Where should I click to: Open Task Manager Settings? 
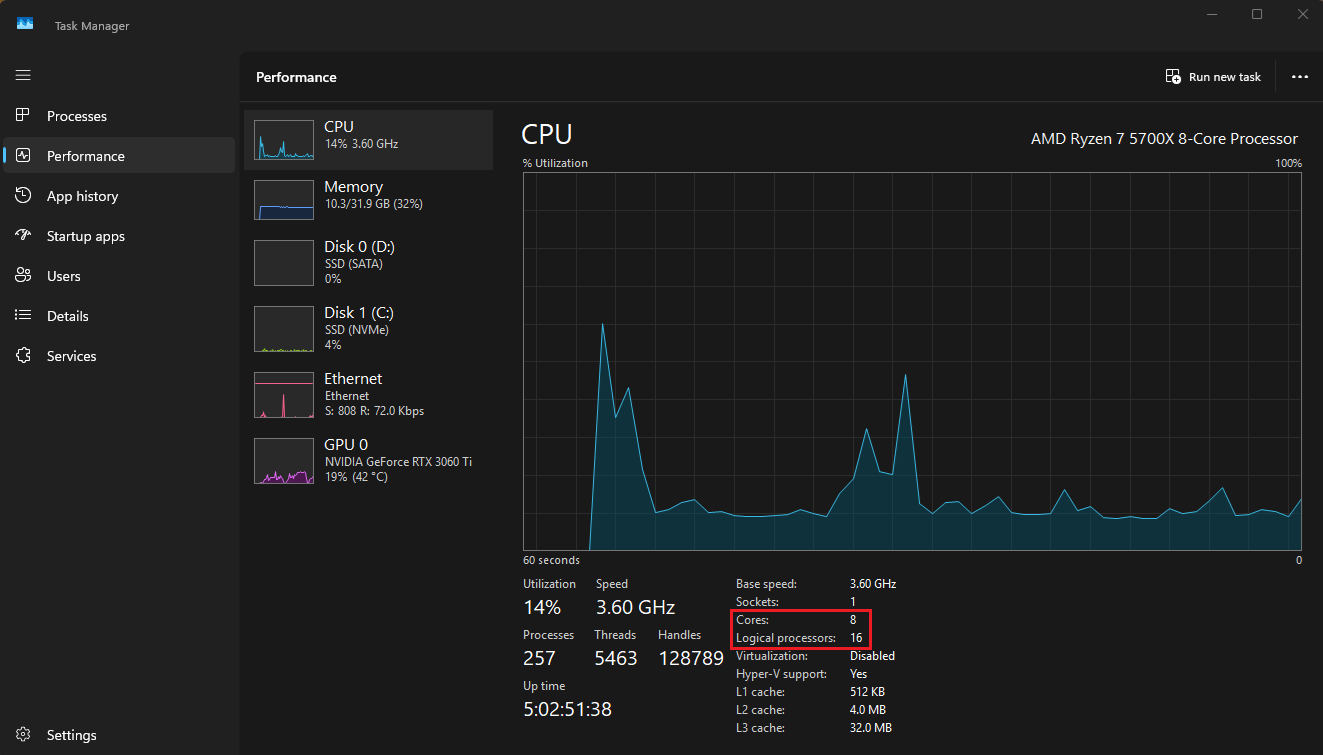tap(119, 735)
